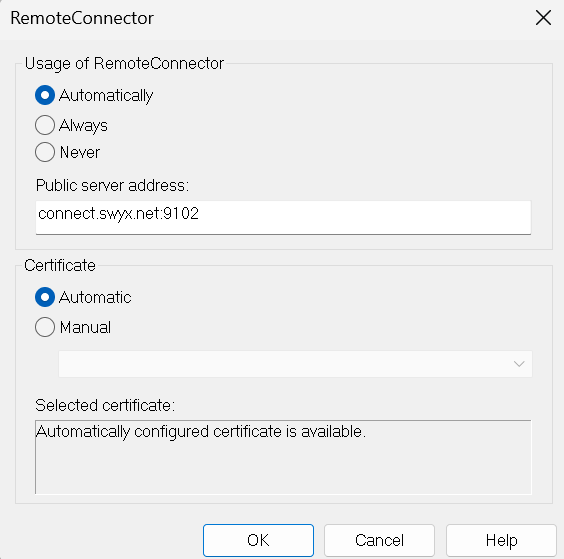
Task: Click the "Certificate" group heading
Action: click(60, 265)
